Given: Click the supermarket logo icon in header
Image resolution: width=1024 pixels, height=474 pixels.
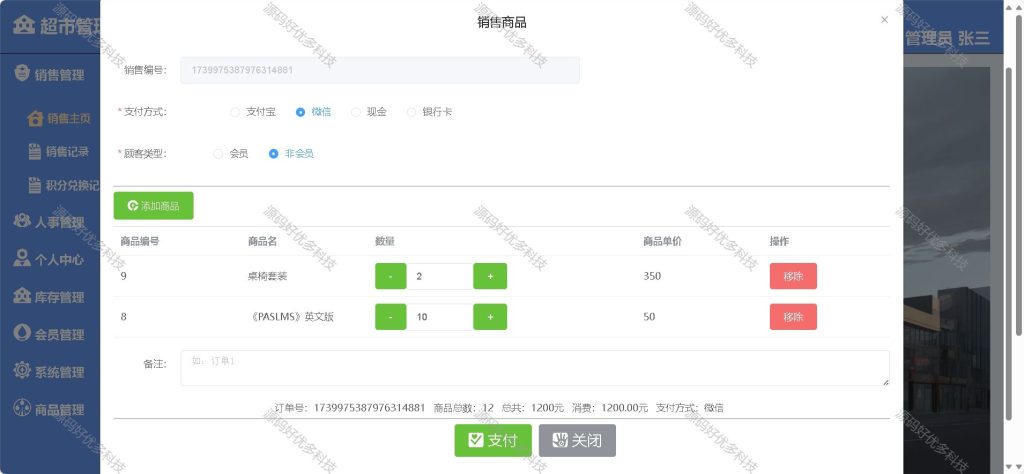Looking at the screenshot, I should 24,25.
